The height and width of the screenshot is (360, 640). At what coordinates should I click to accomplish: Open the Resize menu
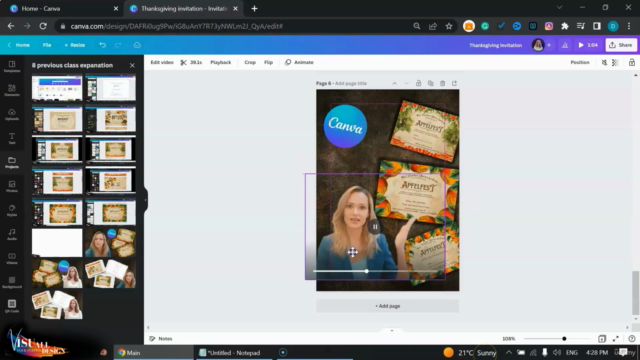[75, 45]
